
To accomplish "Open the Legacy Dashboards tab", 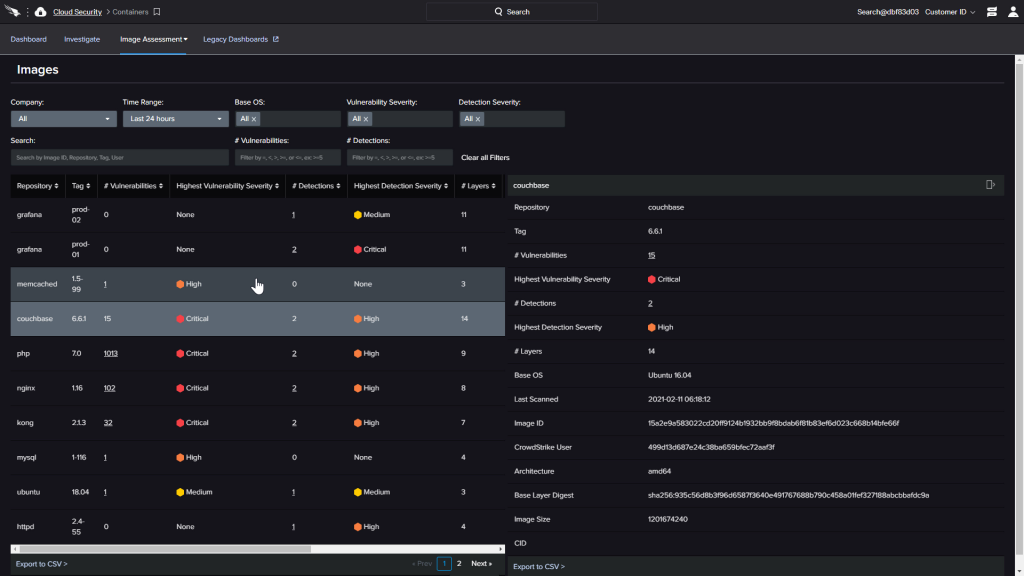I will pyautogui.click(x=236, y=39).
